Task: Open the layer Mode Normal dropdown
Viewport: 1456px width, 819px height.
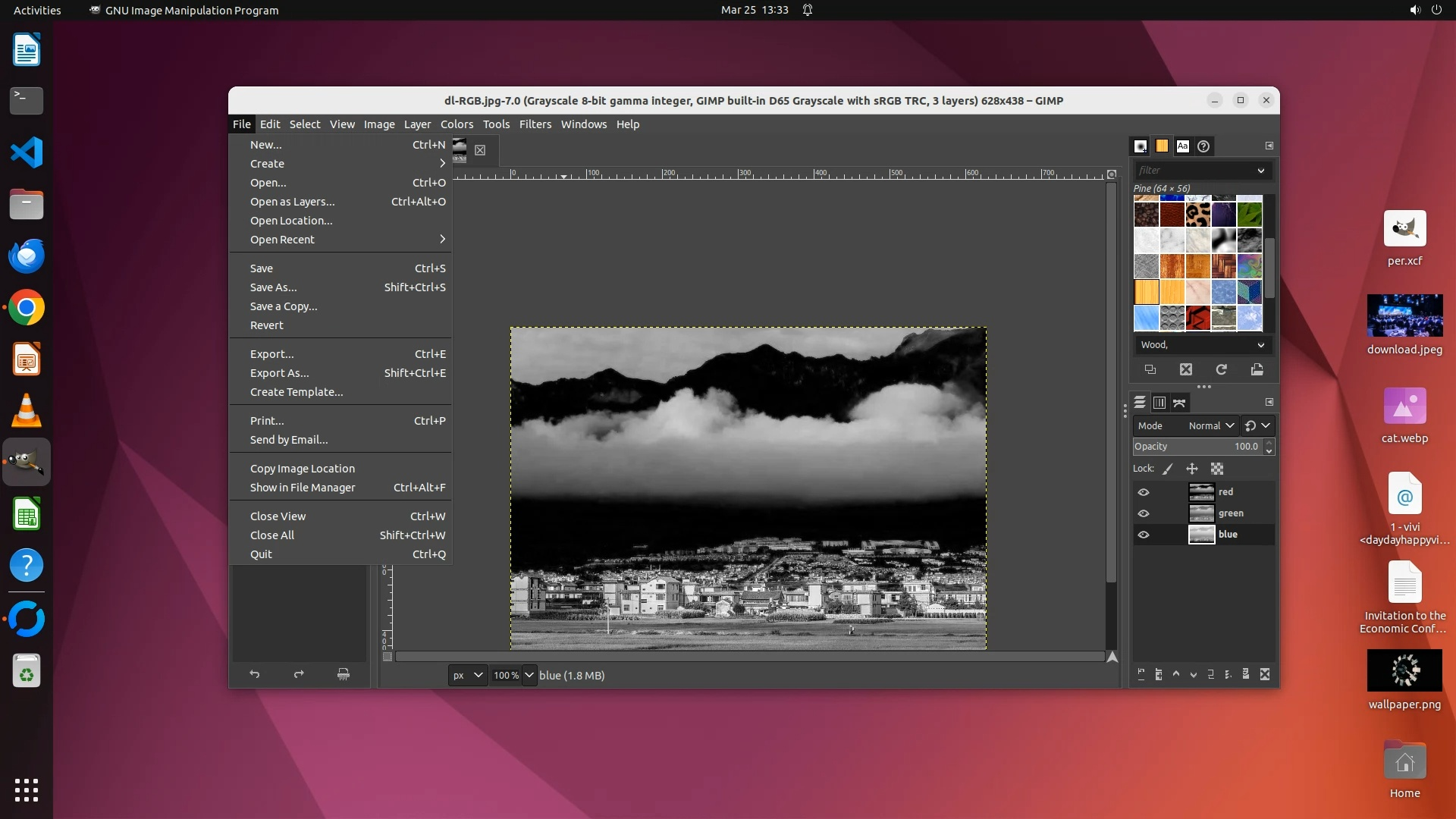Action: pyautogui.click(x=1211, y=425)
